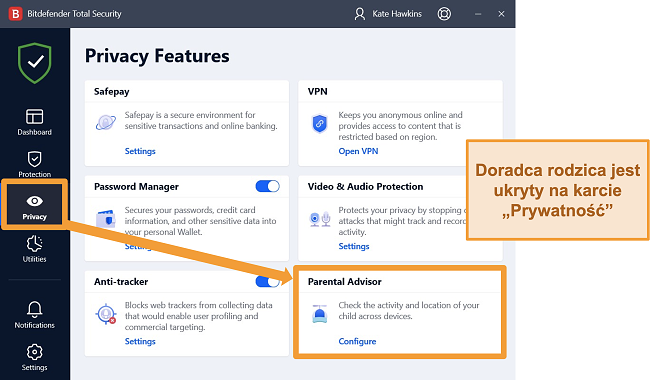This screenshot has height=380, width=650.
Task: Click the Privacy Features heading
Action: pos(157,56)
